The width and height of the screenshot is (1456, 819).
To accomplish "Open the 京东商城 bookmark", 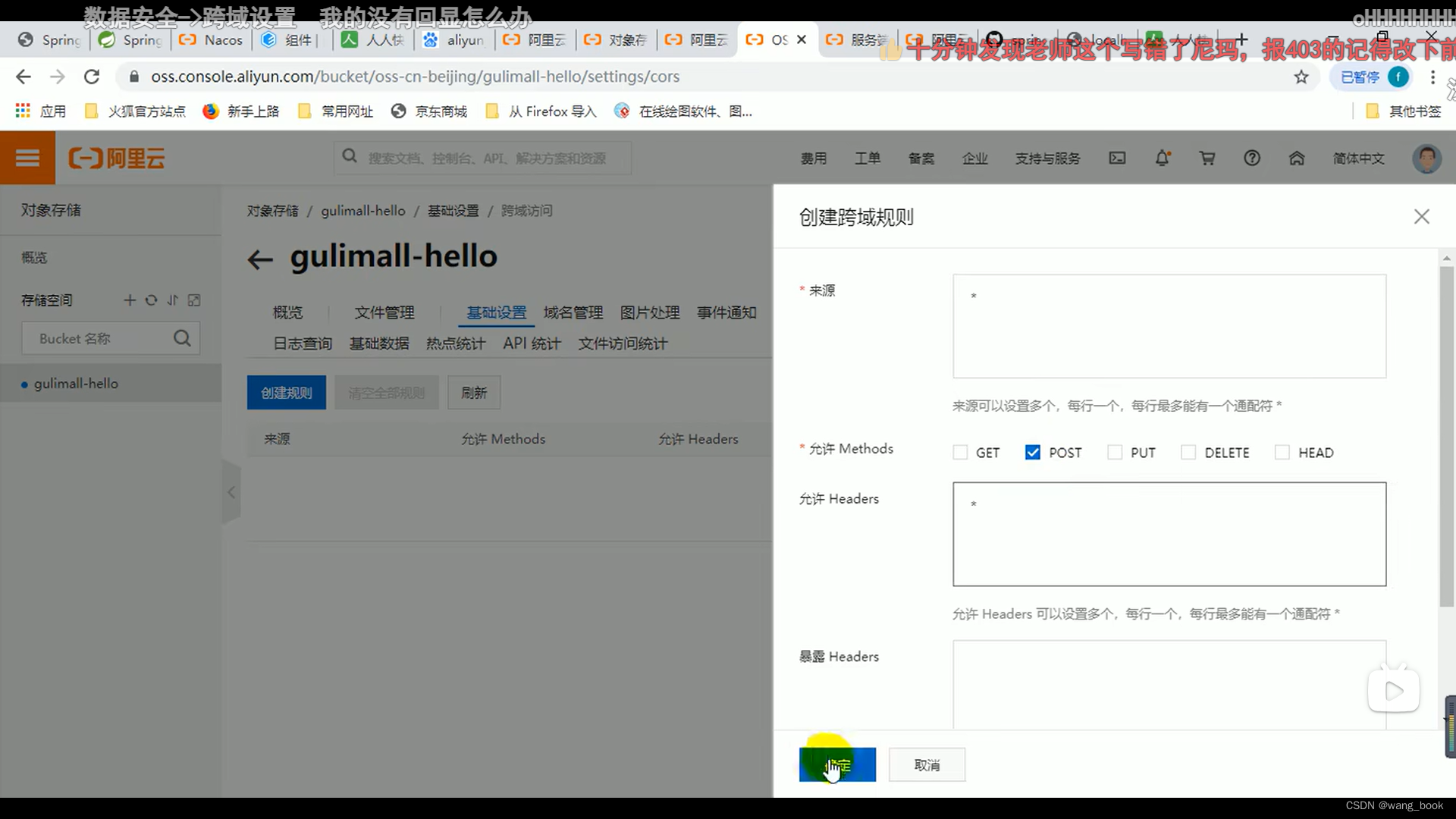I will coord(429,111).
